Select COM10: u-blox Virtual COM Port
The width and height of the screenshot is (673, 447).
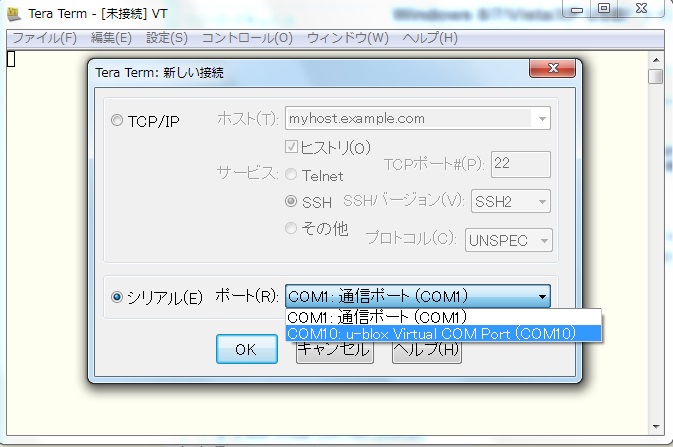click(443, 334)
